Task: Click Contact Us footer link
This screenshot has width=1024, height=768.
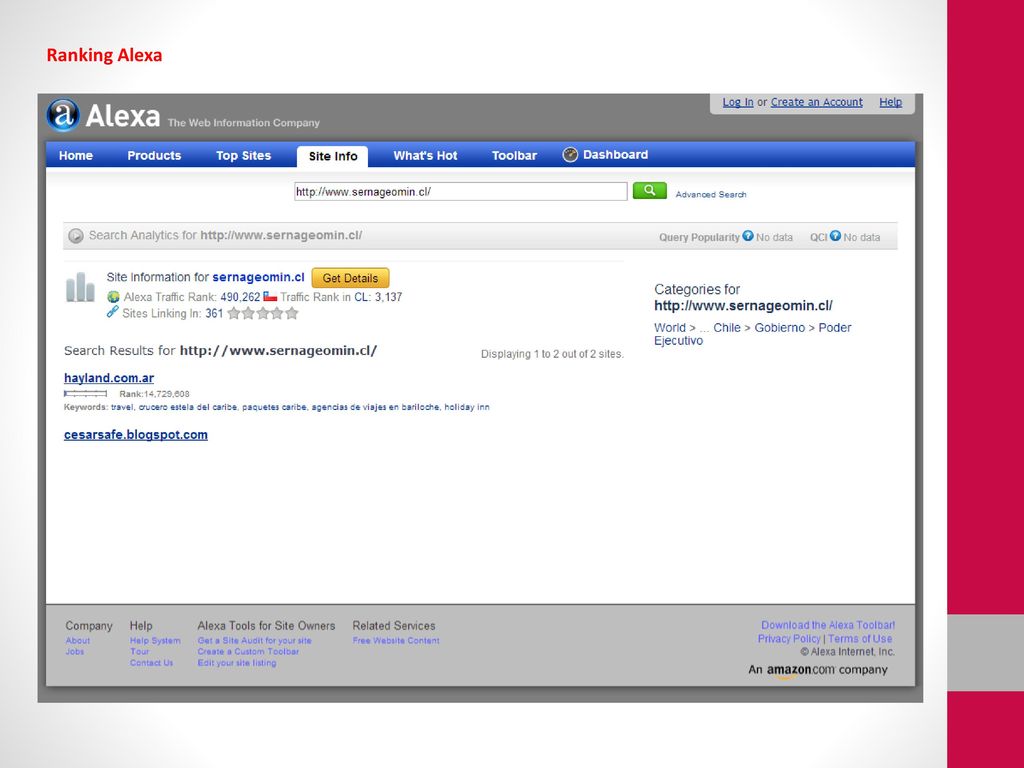Action: (152, 663)
